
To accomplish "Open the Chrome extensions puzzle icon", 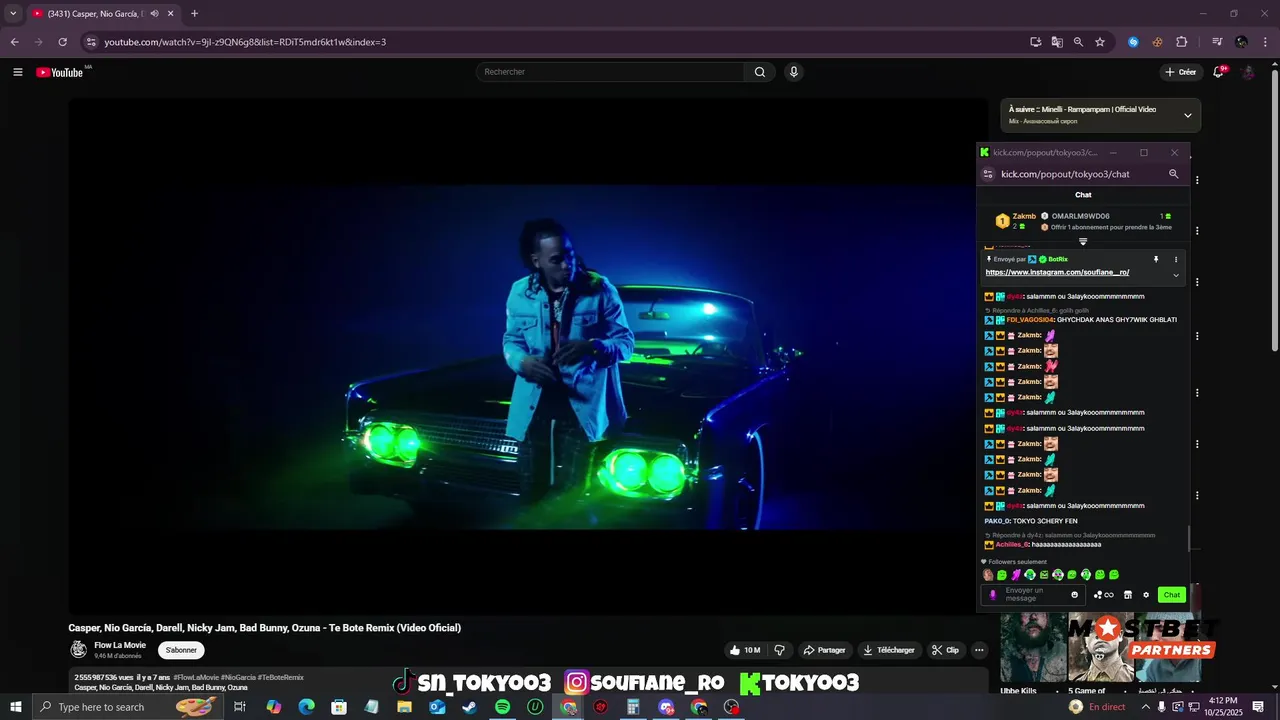I will click(1181, 42).
